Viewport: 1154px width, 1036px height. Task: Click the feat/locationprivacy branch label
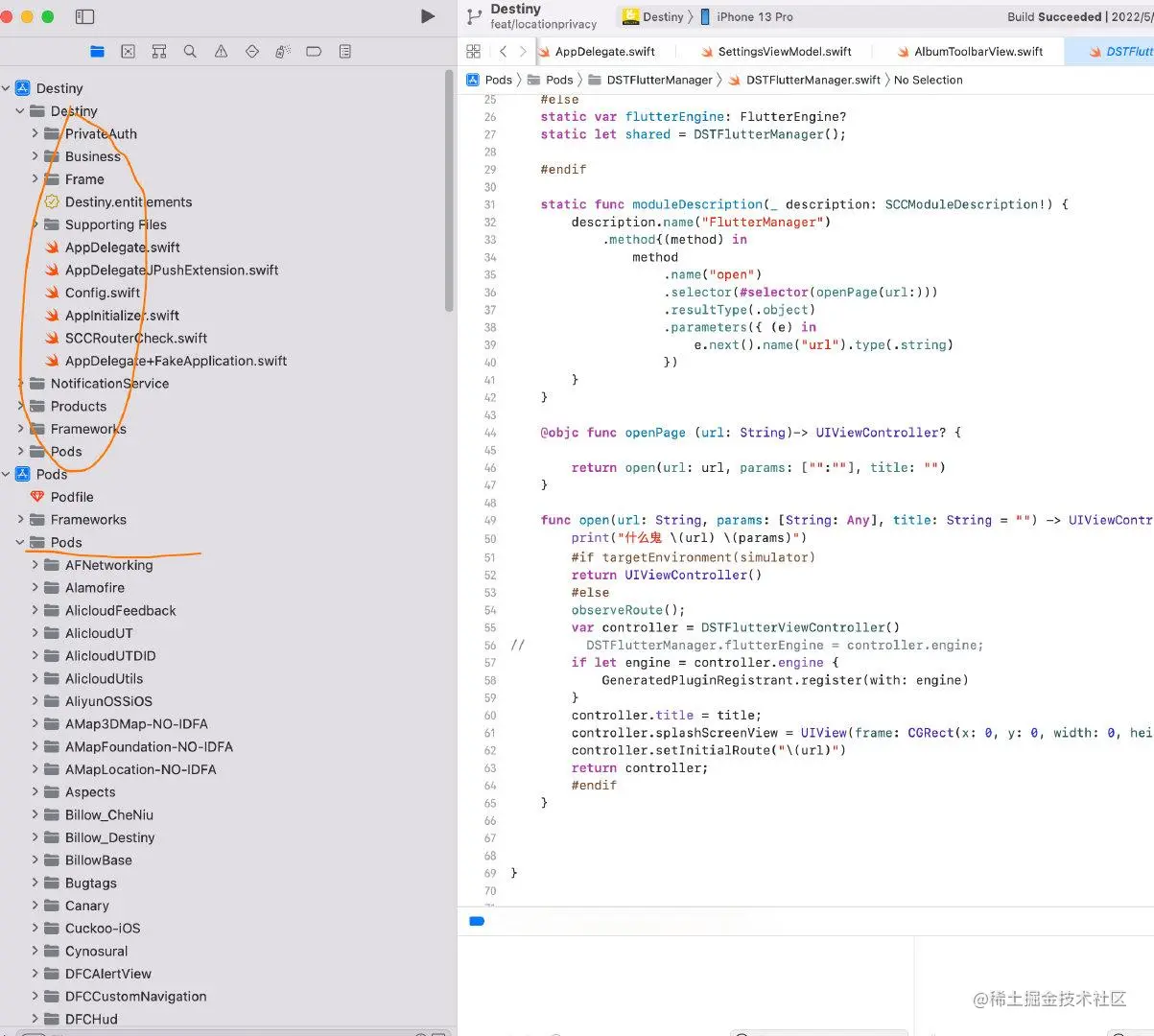[543, 25]
